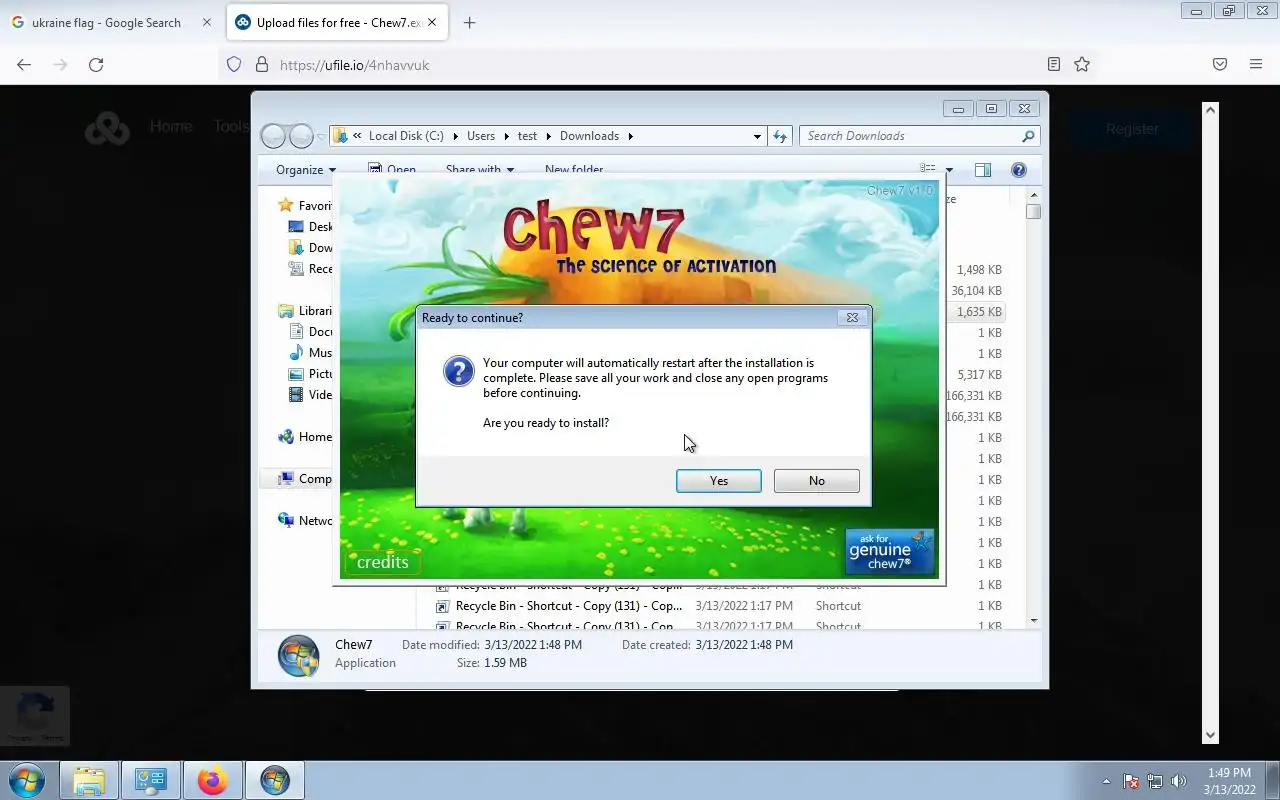Image resolution: width=1280 pixels, height=800 pixels.
Task: Click the Explorer file list scrollbar
Action: click(x=1033, y=410)
